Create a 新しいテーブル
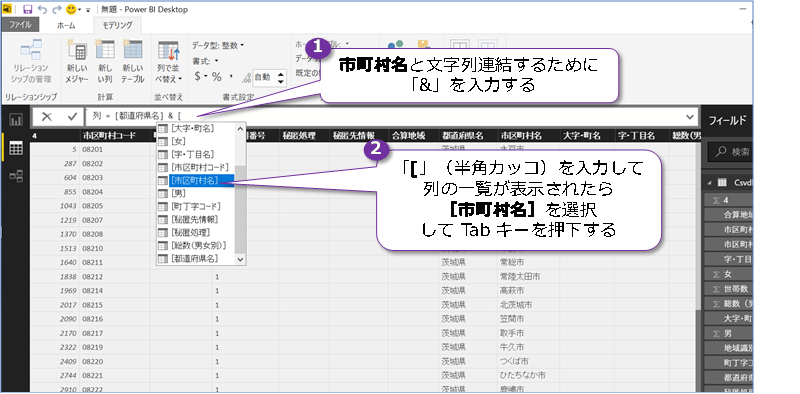The width and height of the screenshot is (800, 394). click(133, 61)
